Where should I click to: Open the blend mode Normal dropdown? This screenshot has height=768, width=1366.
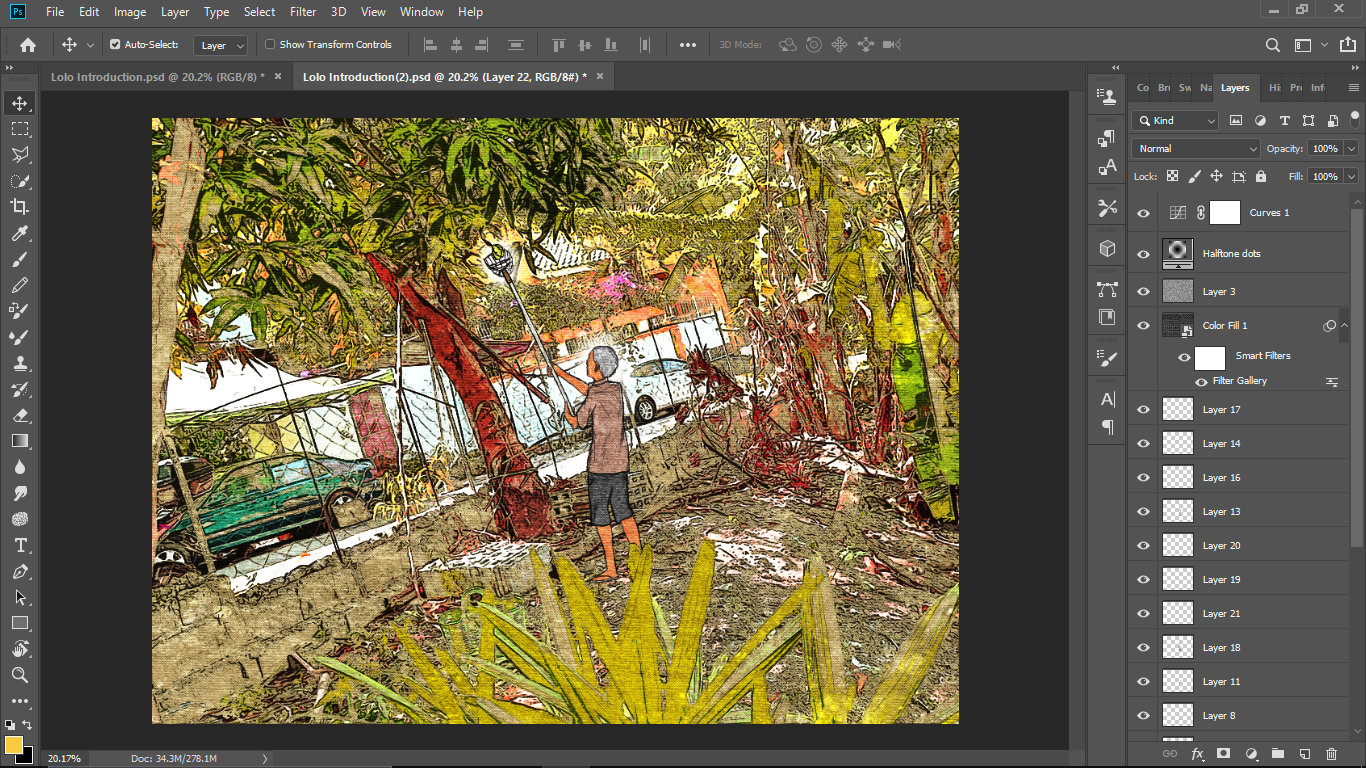(1196, 148)
